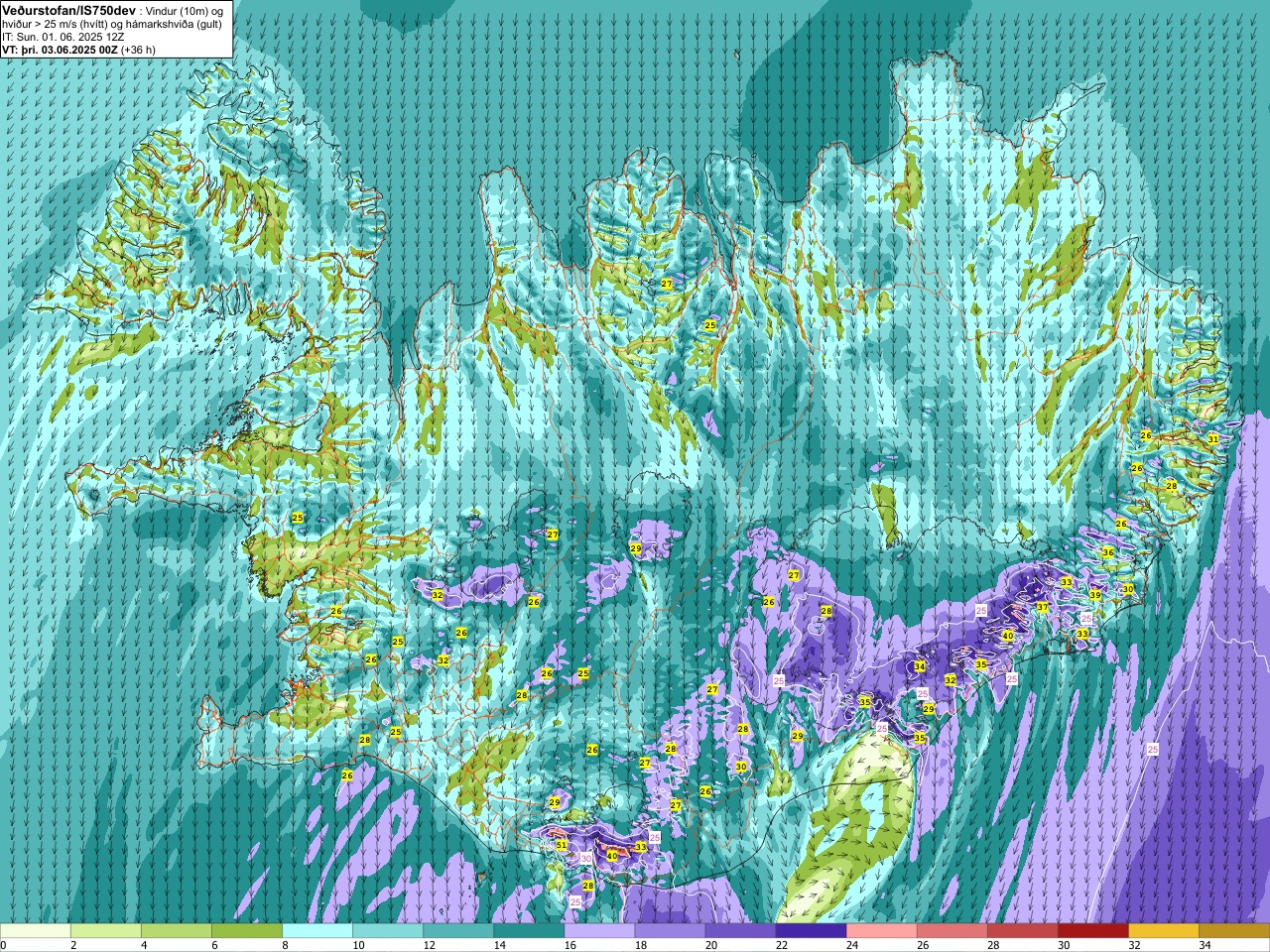This screenshot has width=1270, height=952.
Task: Select the yellow gust label '36' on the map
Action: [x=1108, y=552]
